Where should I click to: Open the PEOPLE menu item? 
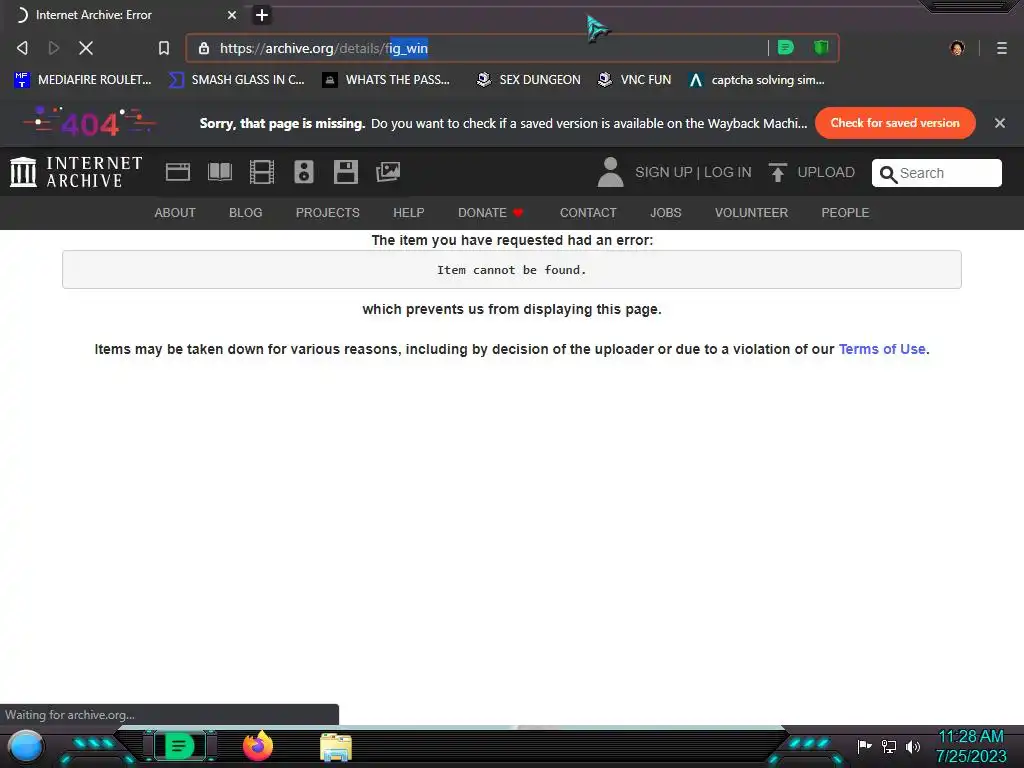point(845,213)
